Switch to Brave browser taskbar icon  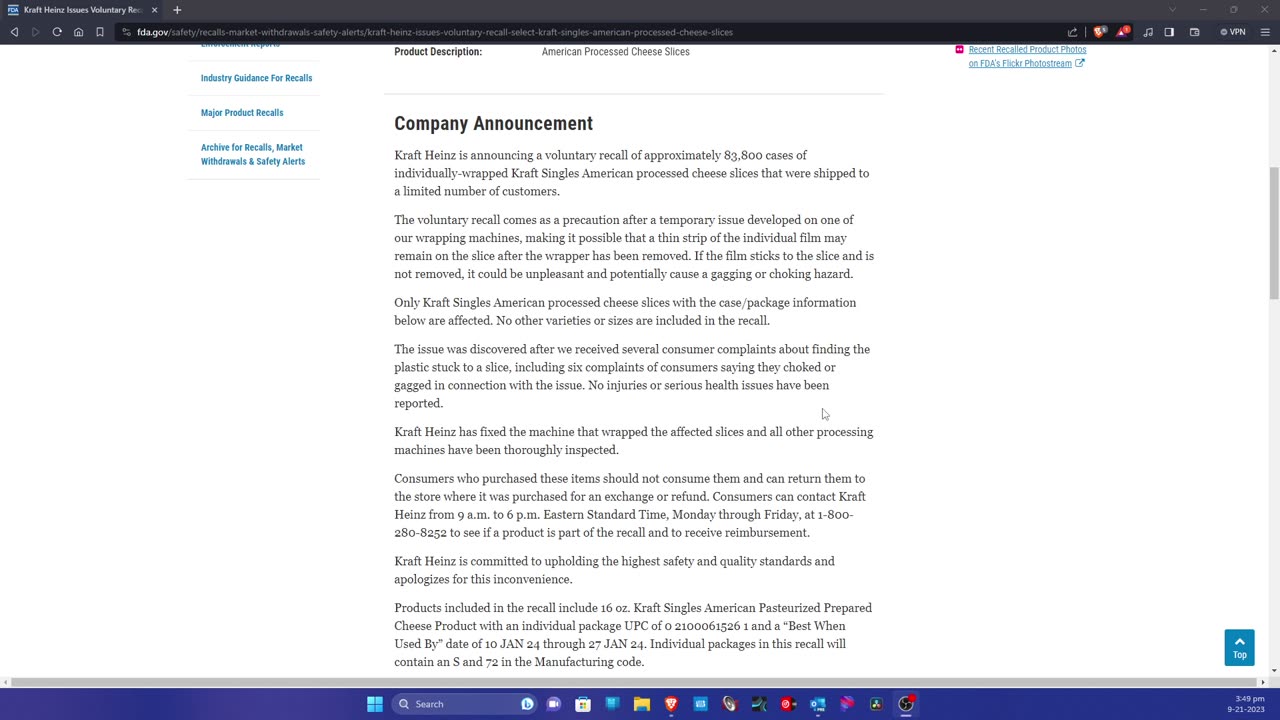[x=671, y=704]
